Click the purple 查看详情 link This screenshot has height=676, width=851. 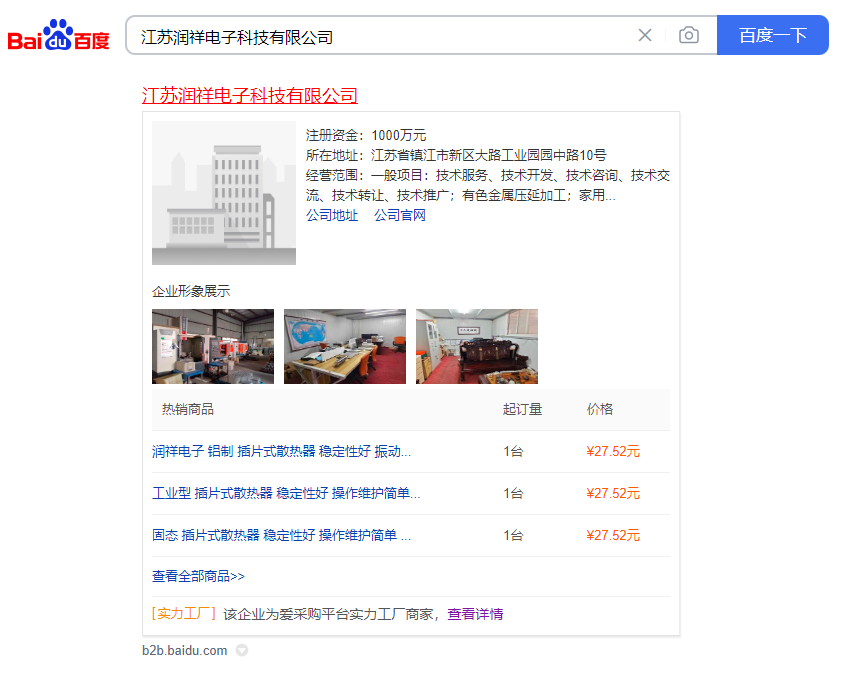475,614
